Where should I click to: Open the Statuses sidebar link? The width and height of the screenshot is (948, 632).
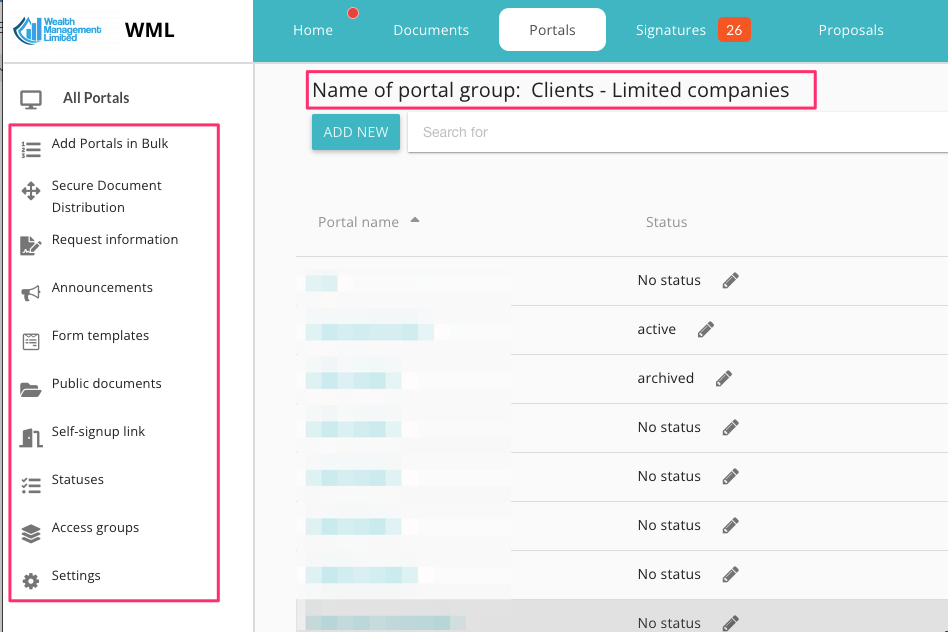78,480
